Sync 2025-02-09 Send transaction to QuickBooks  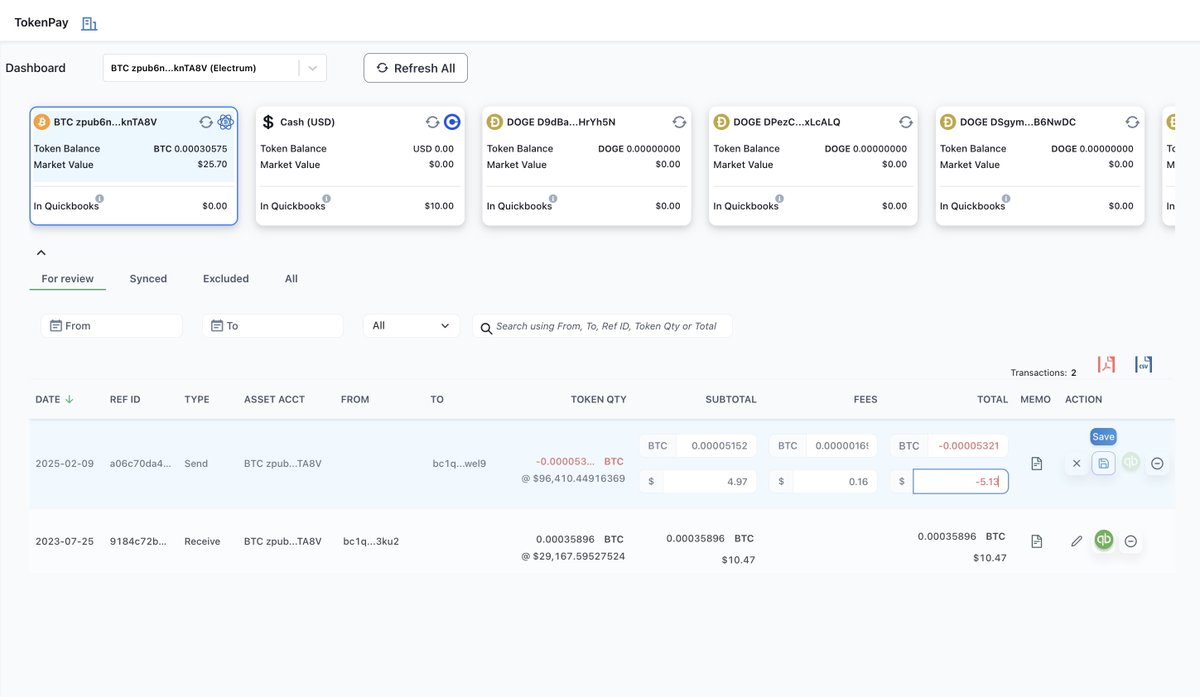(x=1130, y=463)
